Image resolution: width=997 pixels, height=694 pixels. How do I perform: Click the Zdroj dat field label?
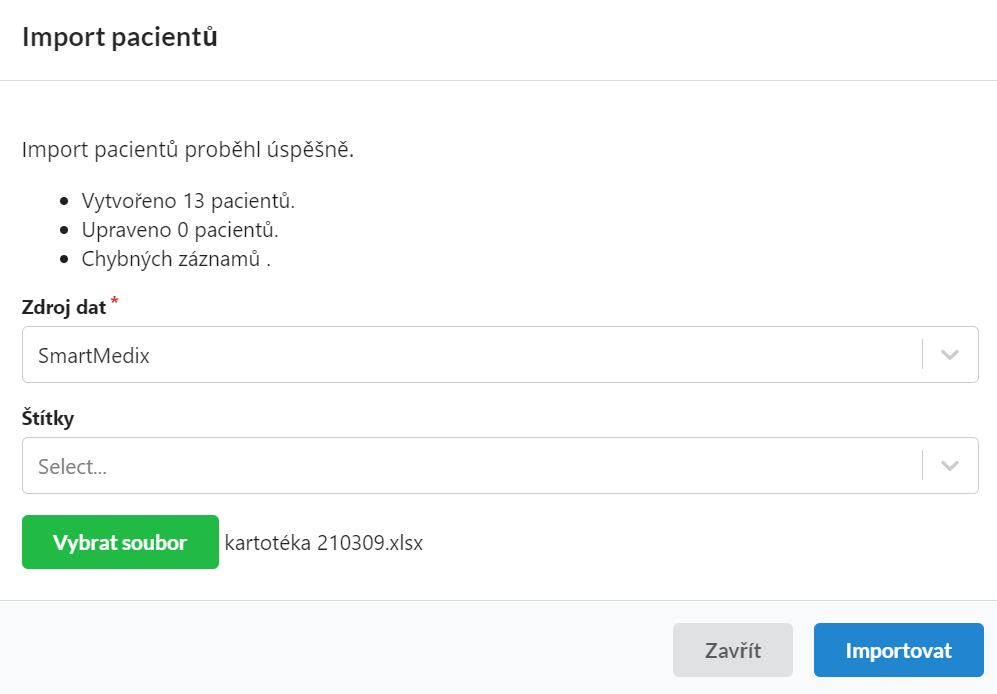[64, 307]
